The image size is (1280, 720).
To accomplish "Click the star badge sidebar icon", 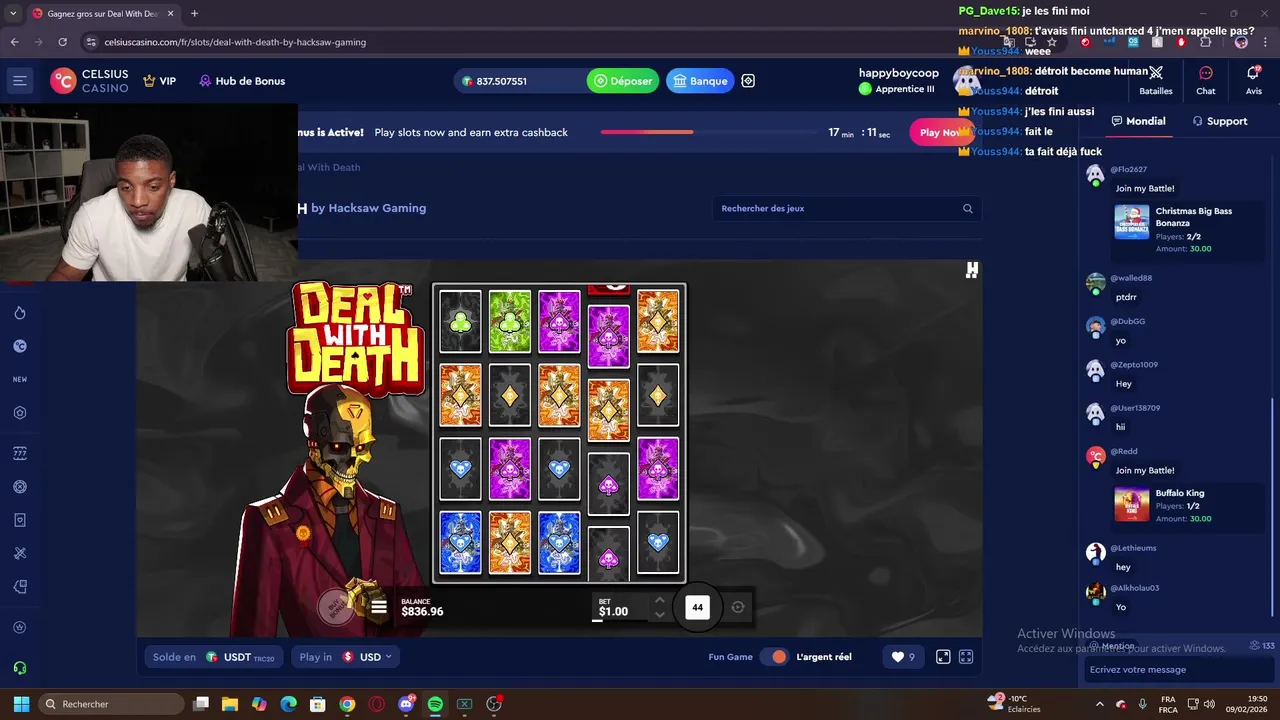I will [x=20, y=627].
